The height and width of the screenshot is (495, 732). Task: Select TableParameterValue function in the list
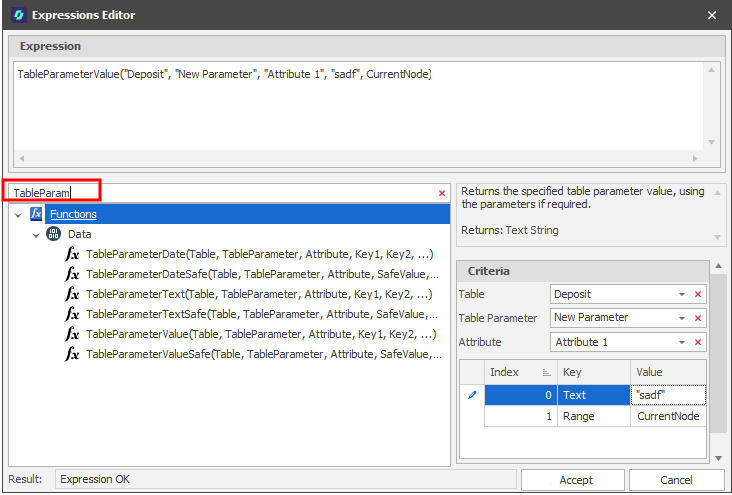tap(260, 334)
